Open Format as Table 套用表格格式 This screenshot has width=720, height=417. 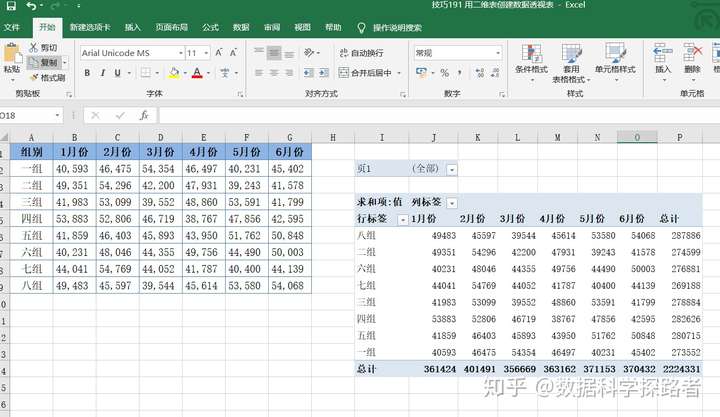[571, 63]
